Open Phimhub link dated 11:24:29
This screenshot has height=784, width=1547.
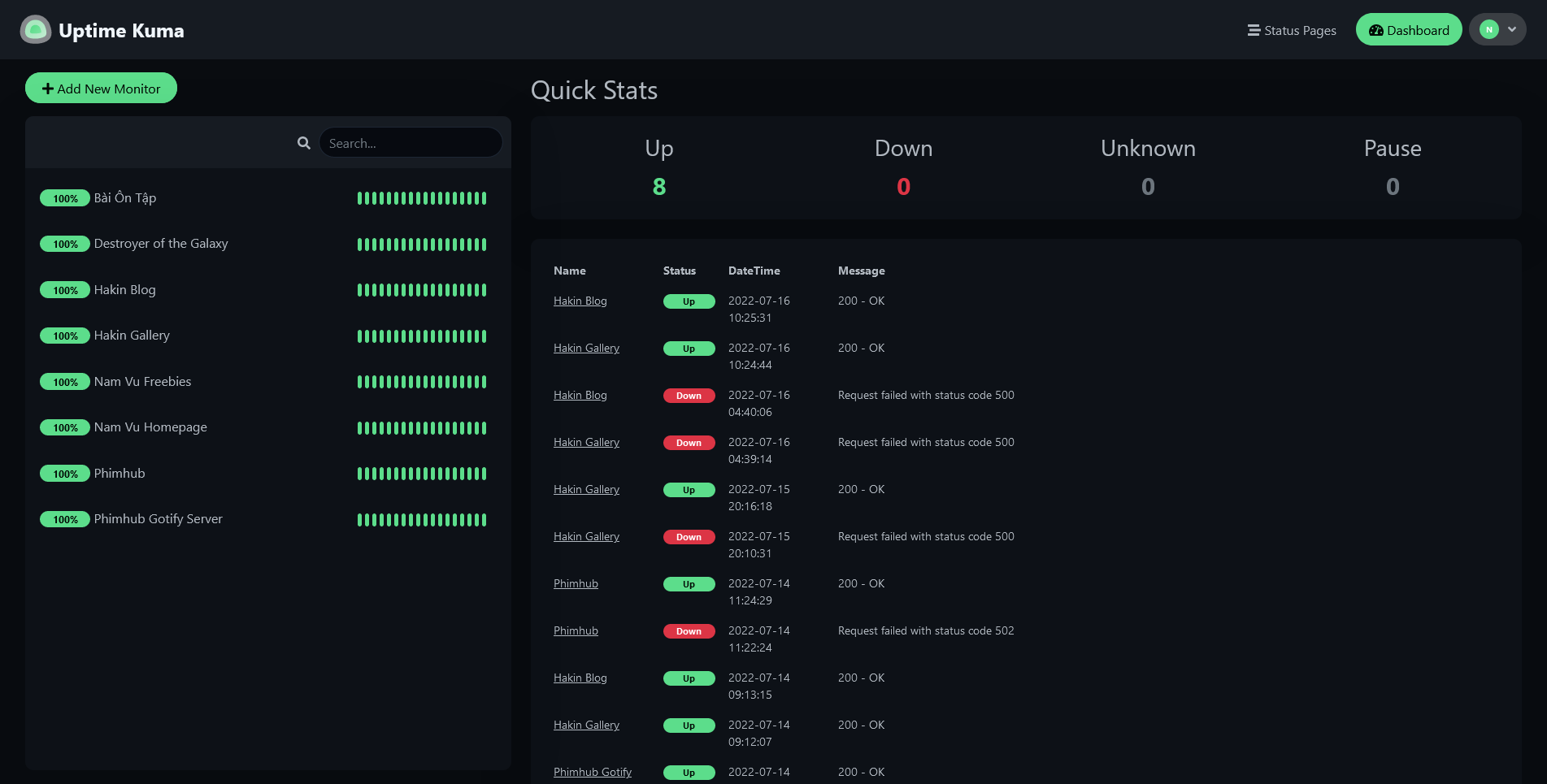click(x=576, y=583)
